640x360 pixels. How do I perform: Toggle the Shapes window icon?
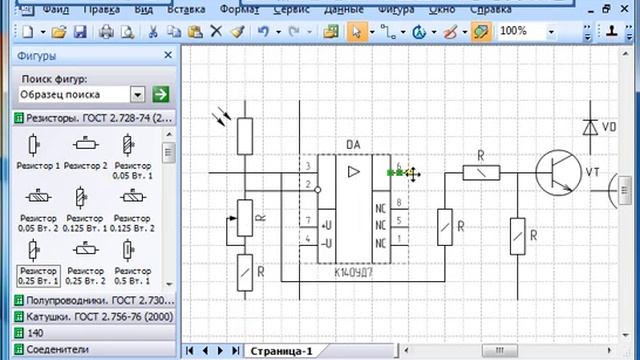tap(331, 31)
